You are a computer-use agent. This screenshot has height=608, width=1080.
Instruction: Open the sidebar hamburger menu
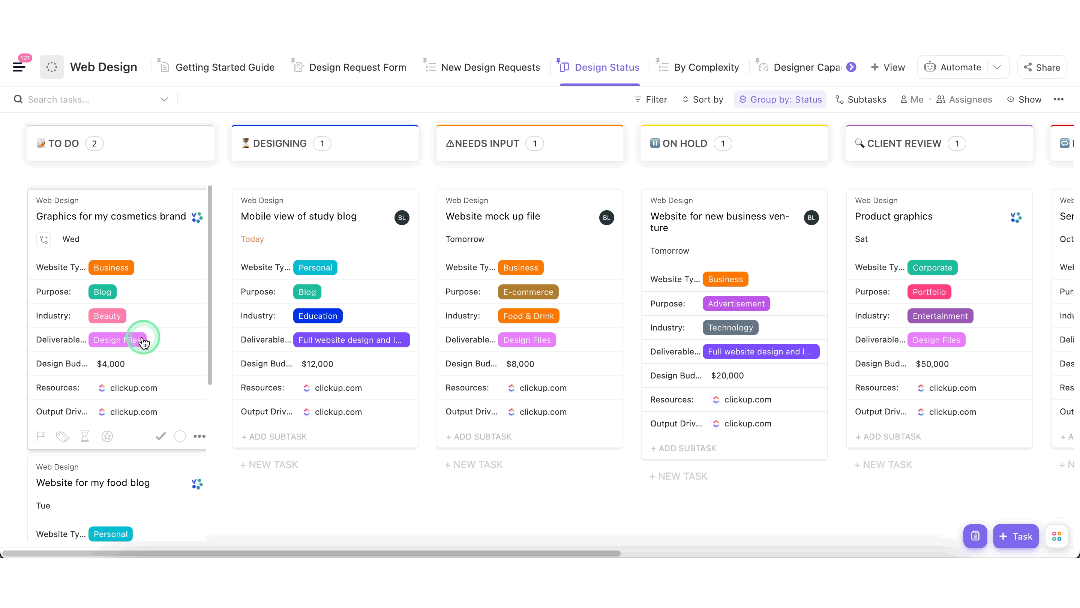pyautogui.click(x=19, y=67)
